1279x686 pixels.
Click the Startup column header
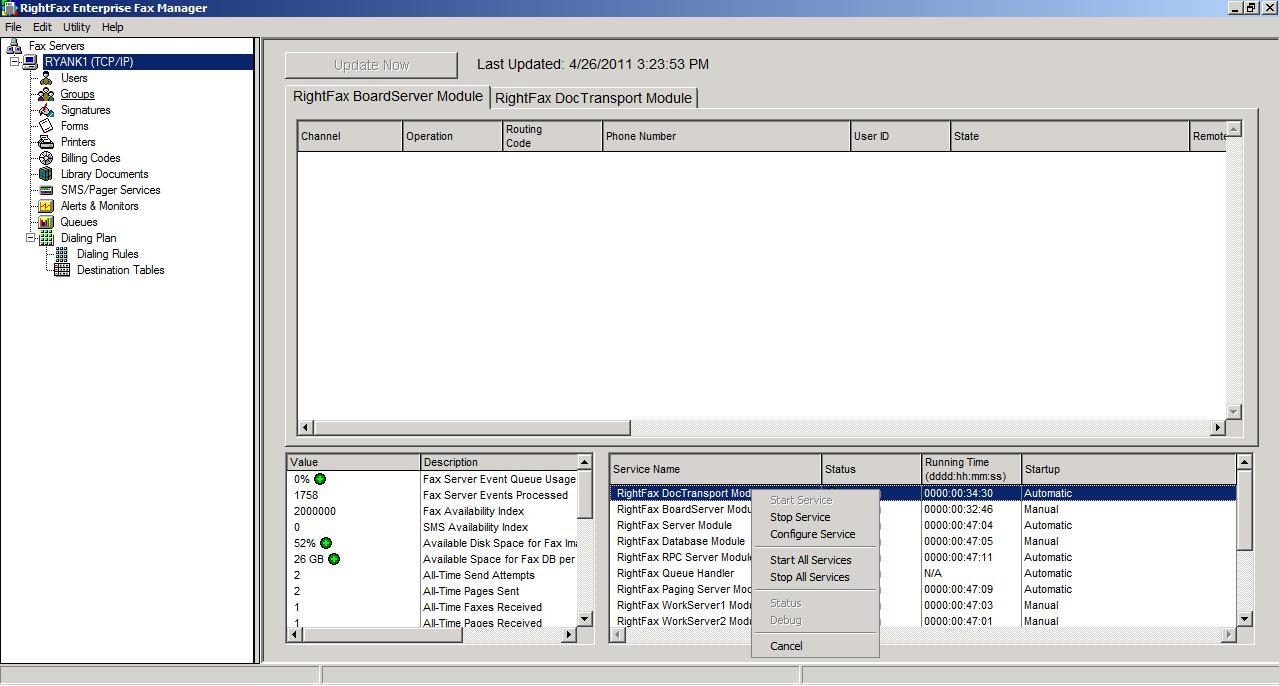(1129, 469)
